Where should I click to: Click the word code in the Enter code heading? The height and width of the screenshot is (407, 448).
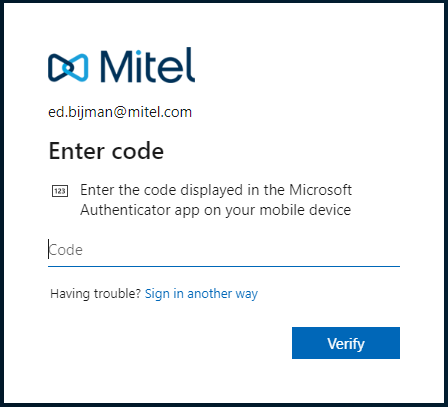click(138, 151)
